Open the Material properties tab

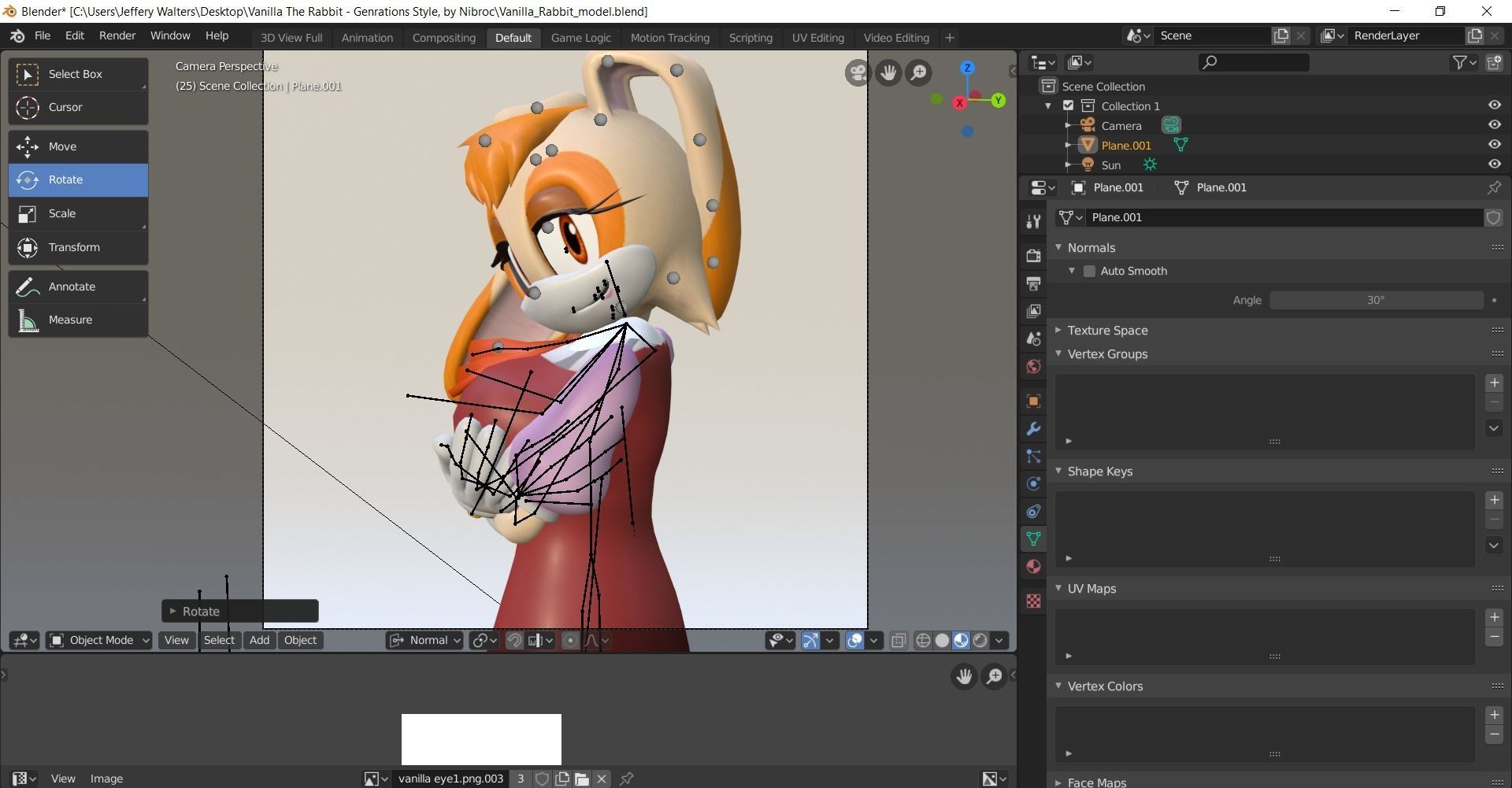[x=1033, y=567]
